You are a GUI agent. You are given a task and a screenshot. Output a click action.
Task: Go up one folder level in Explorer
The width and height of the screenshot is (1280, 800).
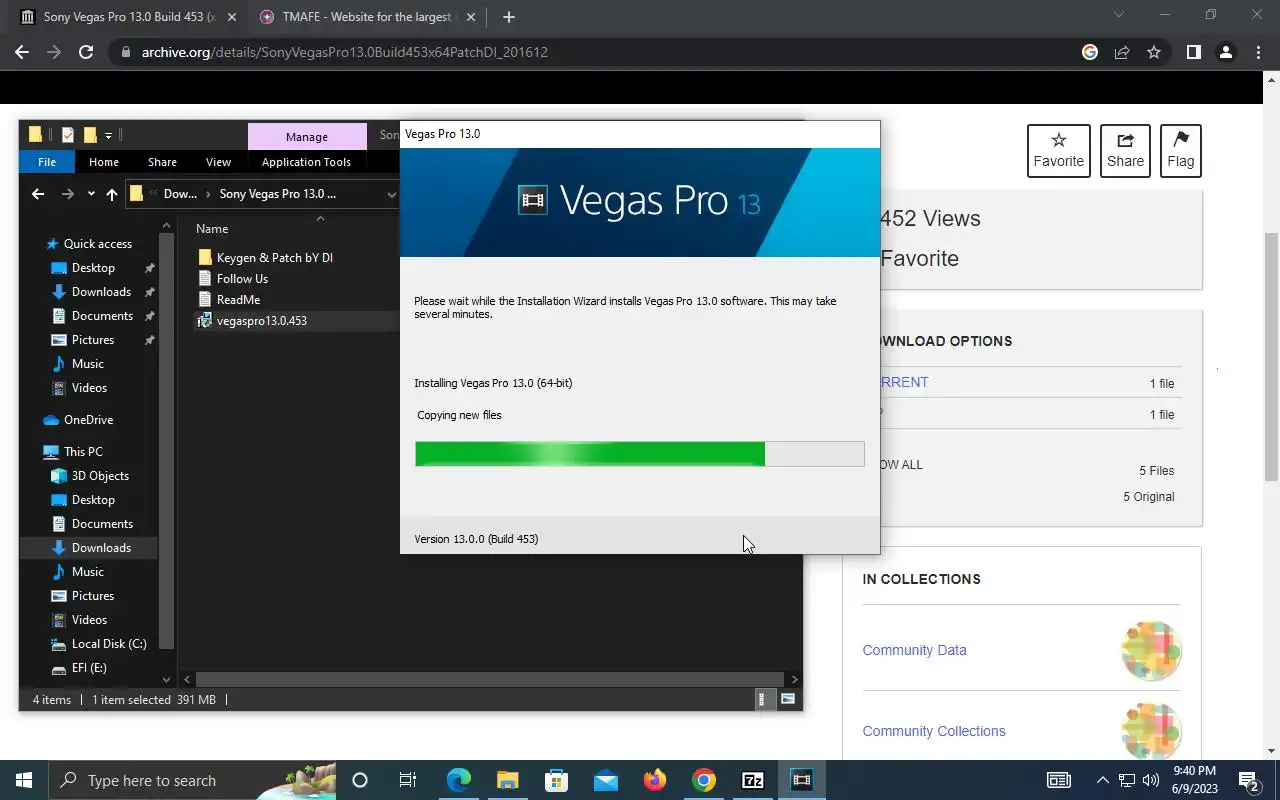coord(111,194)
